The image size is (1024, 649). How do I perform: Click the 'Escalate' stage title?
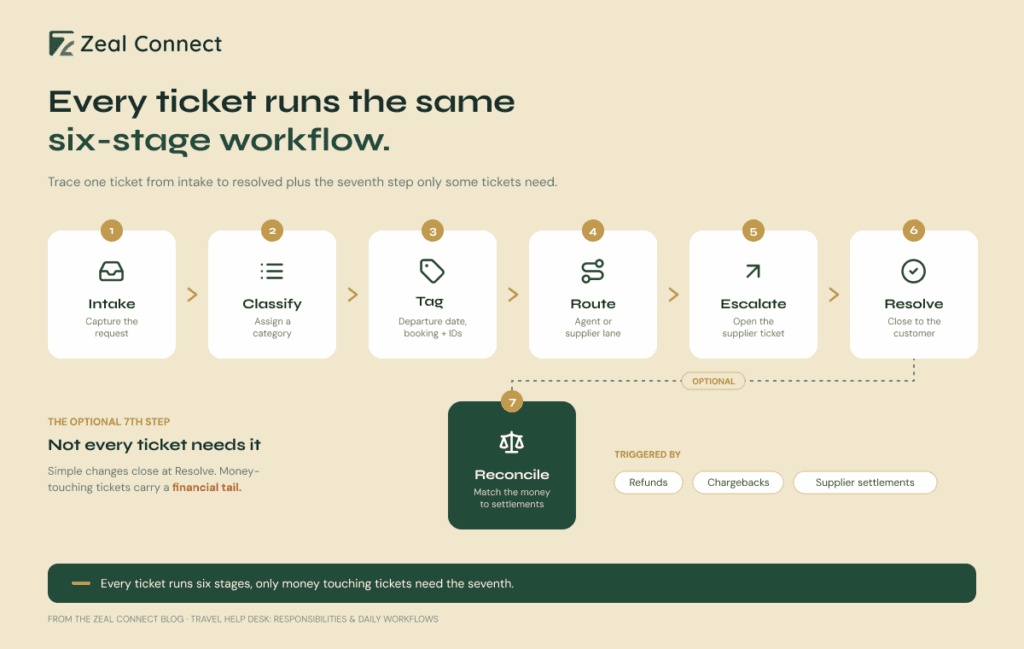click(x=753, y=304)
